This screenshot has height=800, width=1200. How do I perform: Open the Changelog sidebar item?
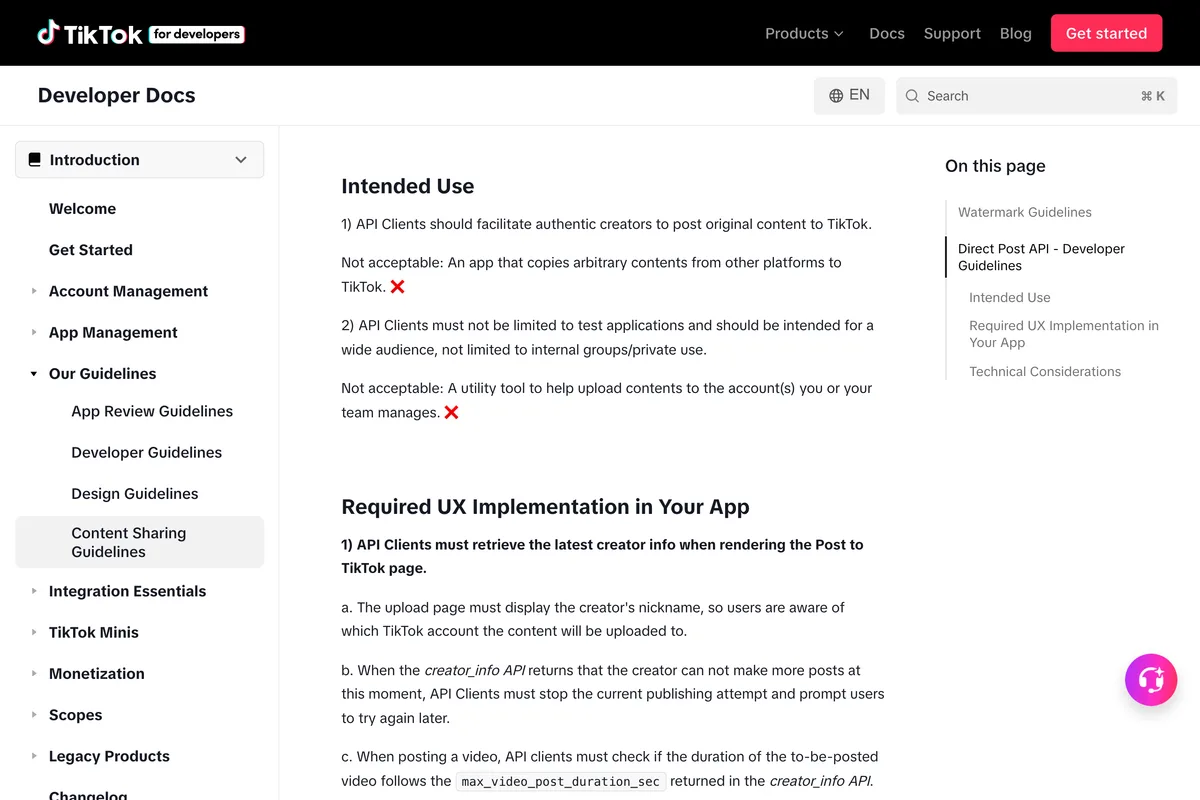88,794
